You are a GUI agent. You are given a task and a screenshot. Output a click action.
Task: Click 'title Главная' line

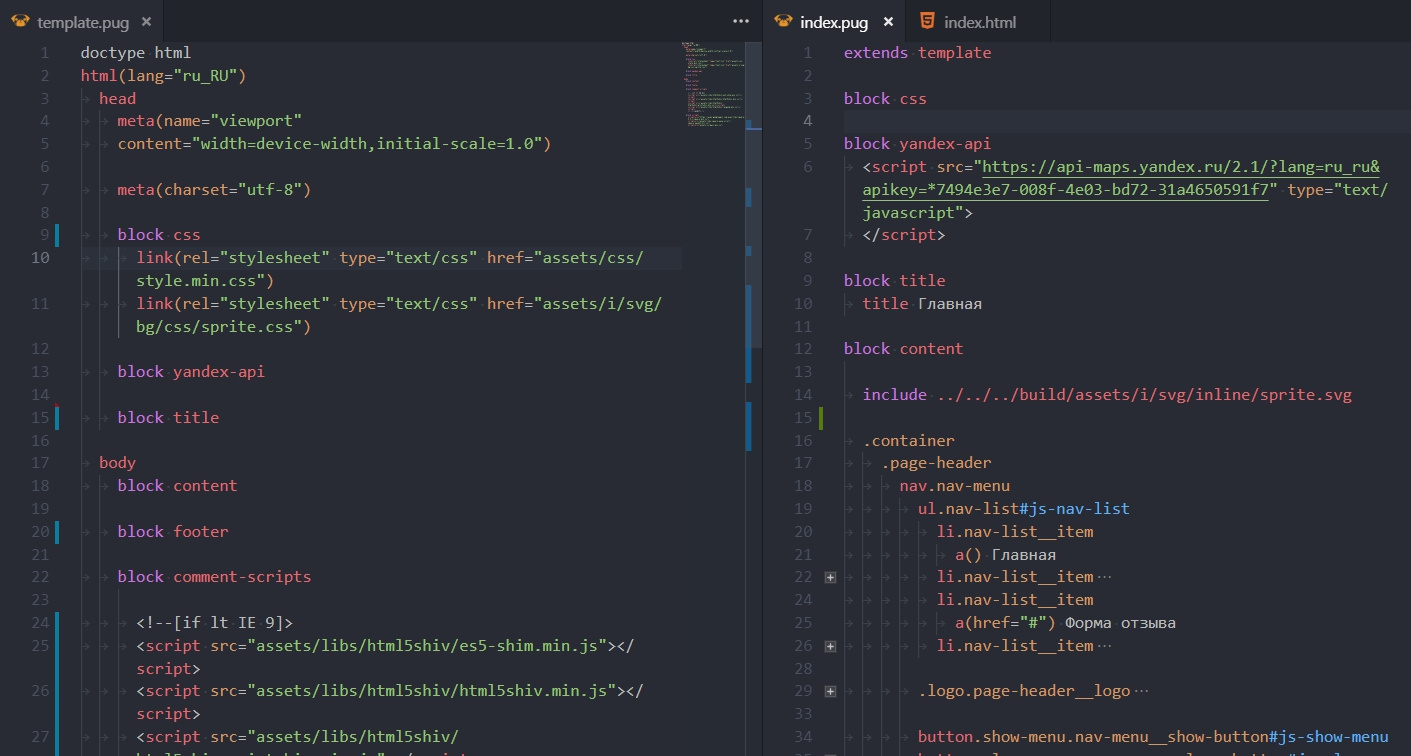(x=922, y=303)
